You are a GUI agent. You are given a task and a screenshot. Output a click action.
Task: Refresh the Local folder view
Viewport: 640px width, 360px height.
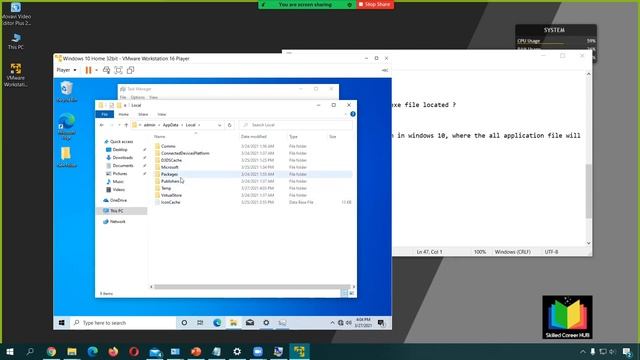tap(229, 125)
